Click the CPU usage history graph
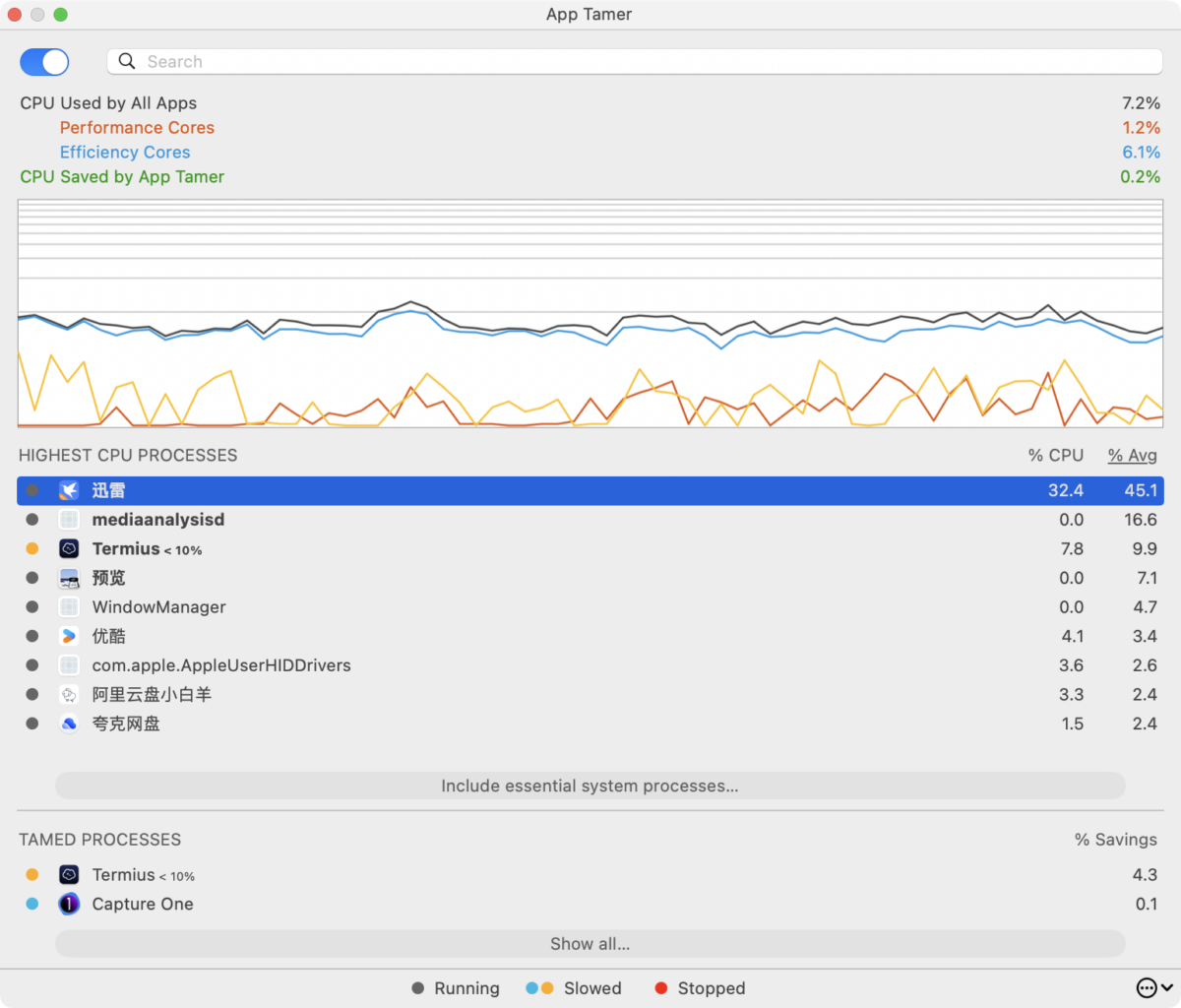 coord(590,313)
